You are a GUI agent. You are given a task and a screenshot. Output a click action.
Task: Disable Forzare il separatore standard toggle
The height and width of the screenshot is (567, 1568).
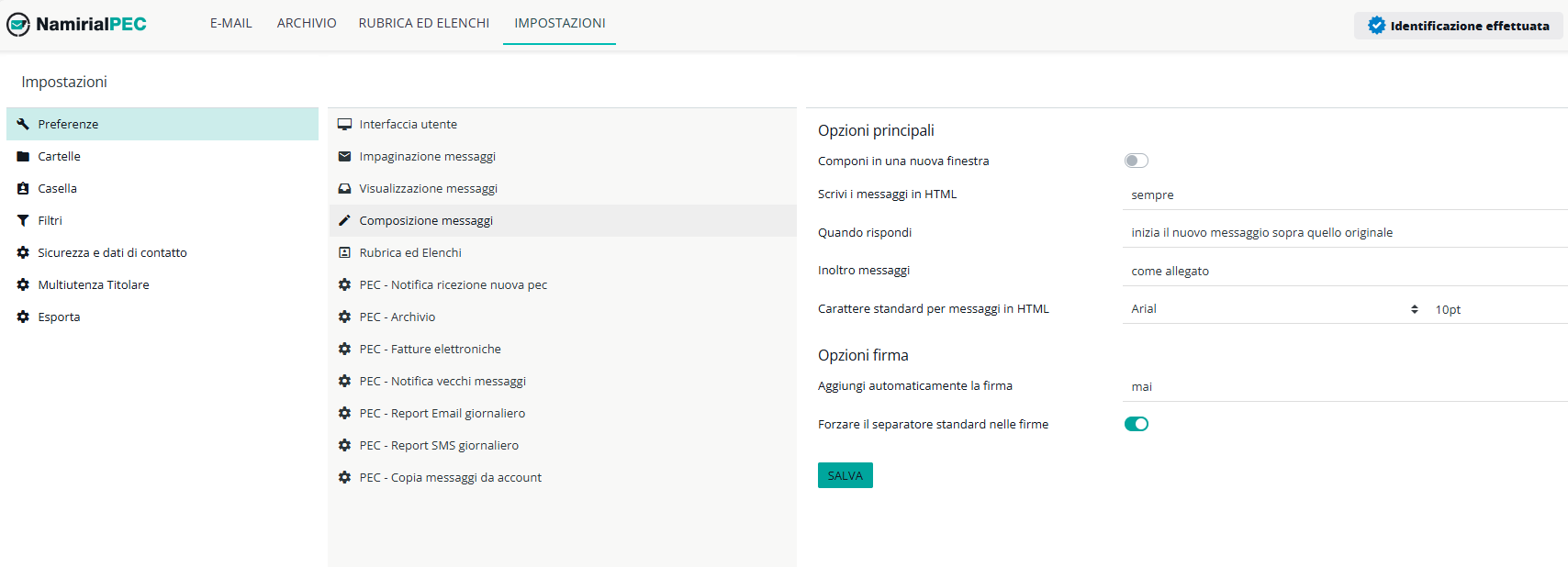(x=1136, y=424)
